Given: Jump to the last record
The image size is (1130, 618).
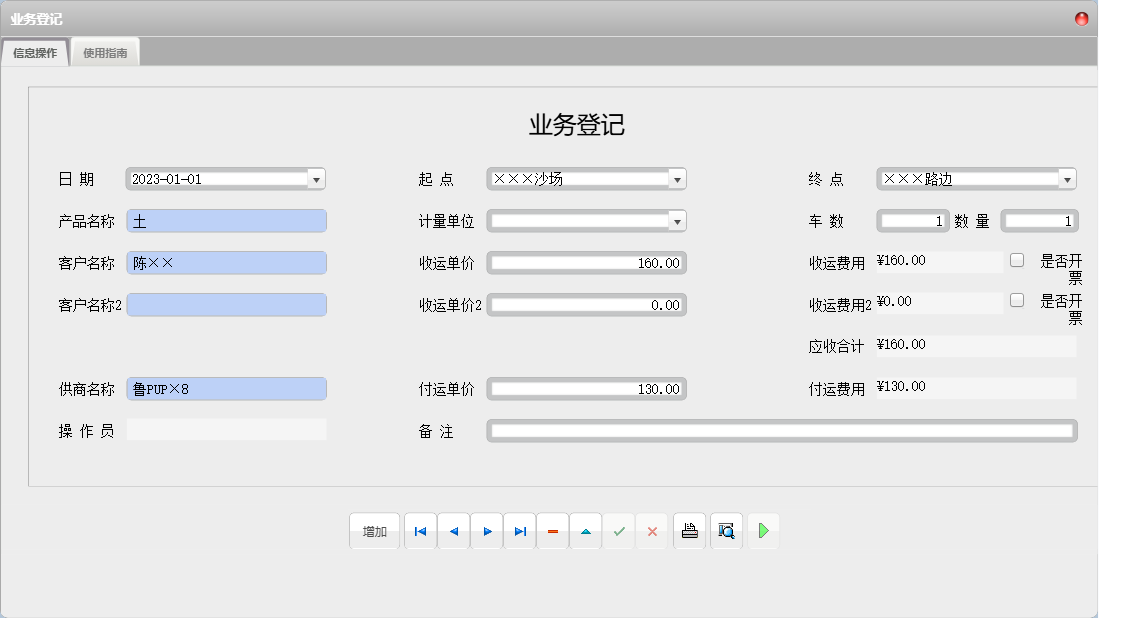Looking at the screenshot, I should [x=519, y=531].
